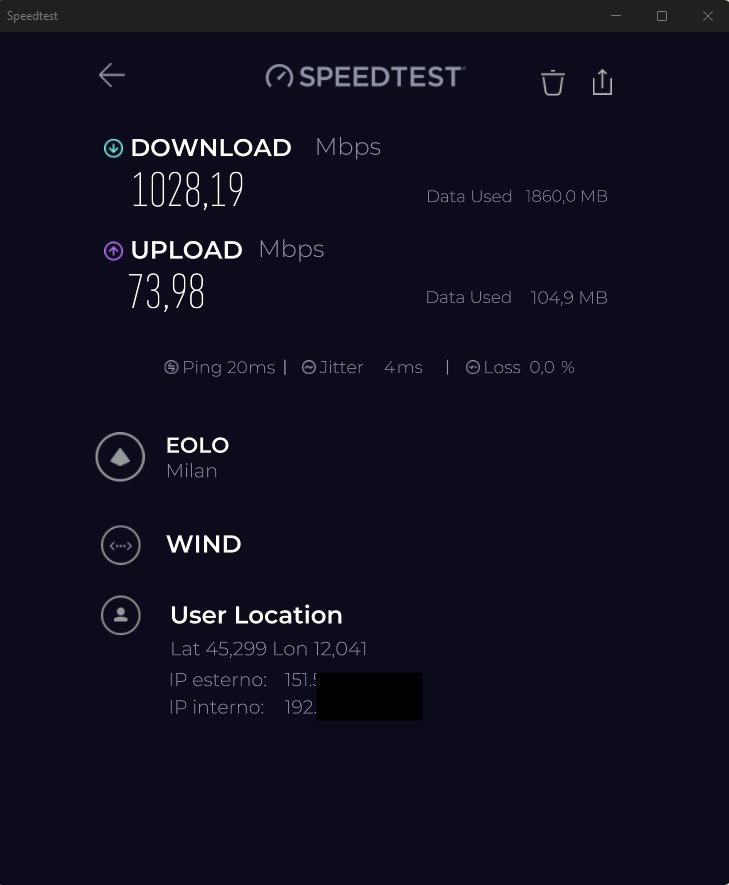Click the Ping icon

coord(171,368)
